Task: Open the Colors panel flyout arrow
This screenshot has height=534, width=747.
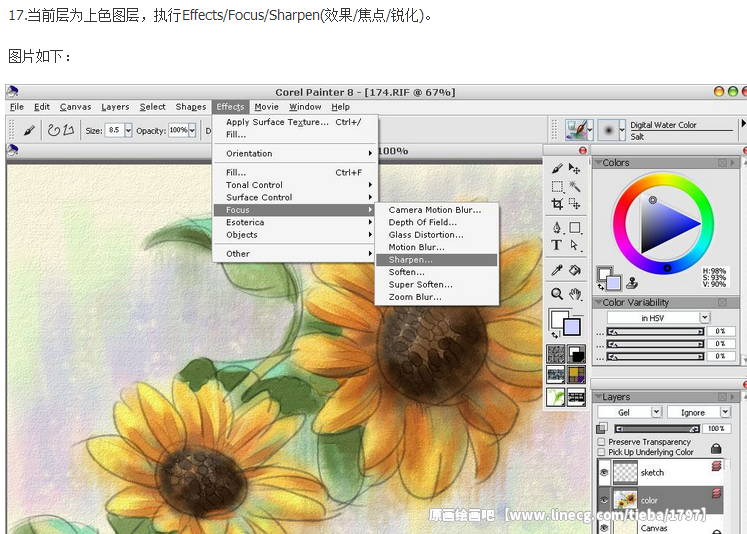Action: click(x=733, y=163)
